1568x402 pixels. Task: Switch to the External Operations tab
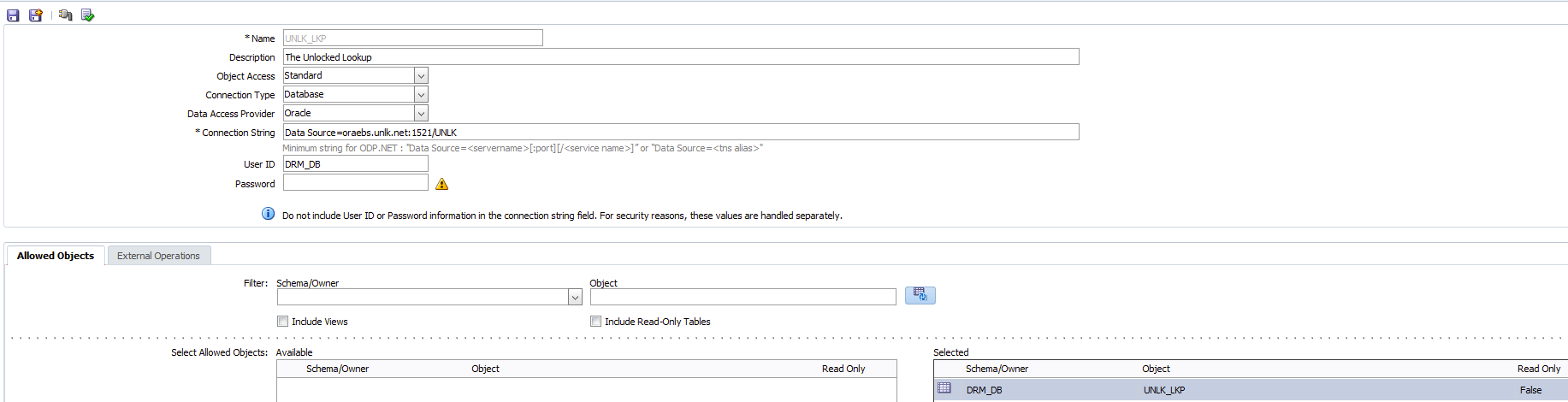158,256
